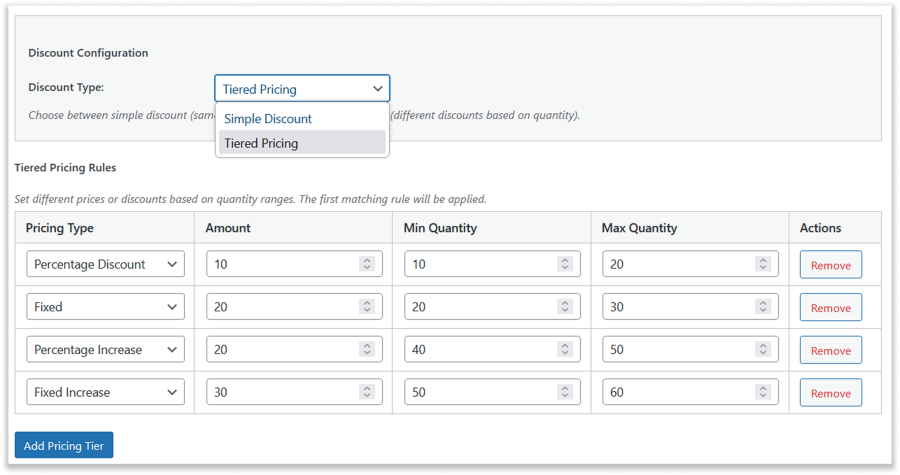This screenshot has height=475, width=900.
Task: Focus Amount field in Percentage Discount row
Action: tap(294, 264)
